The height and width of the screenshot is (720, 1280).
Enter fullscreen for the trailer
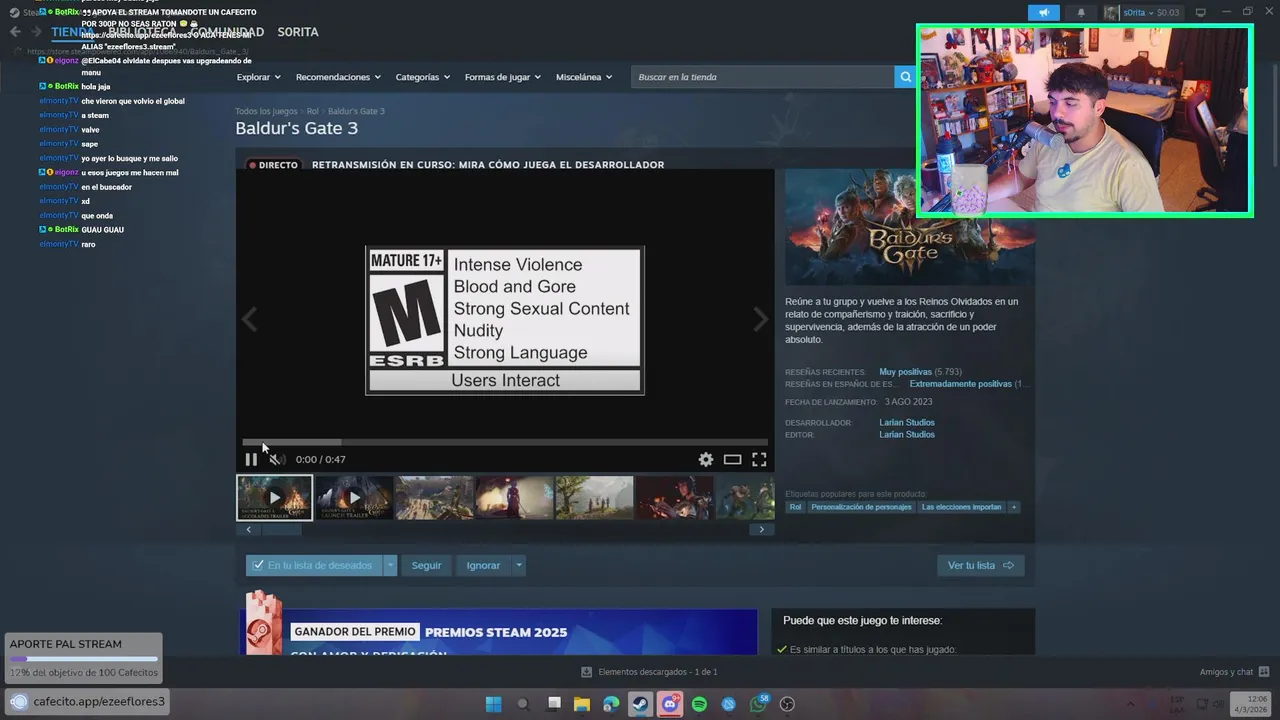pyautogui.click(x=759, y=460)
